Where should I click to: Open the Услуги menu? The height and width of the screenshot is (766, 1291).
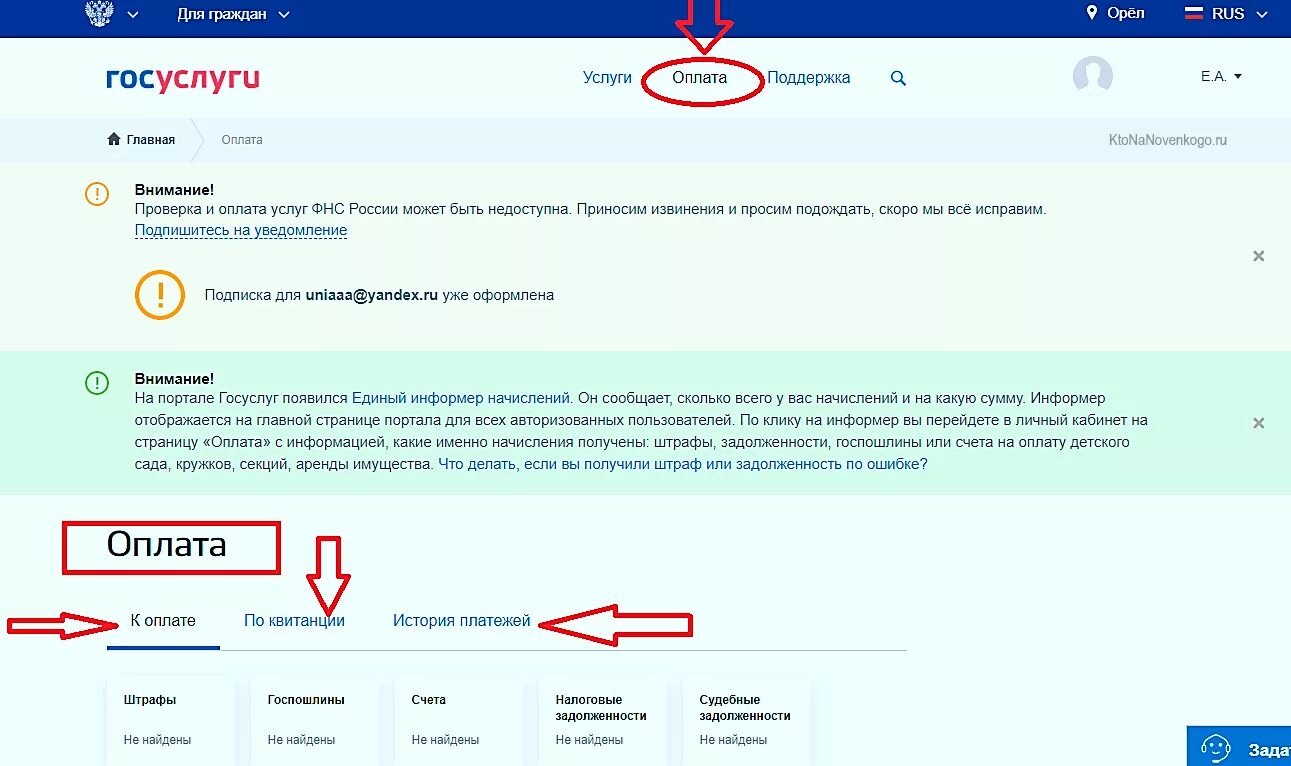point(607,77)
